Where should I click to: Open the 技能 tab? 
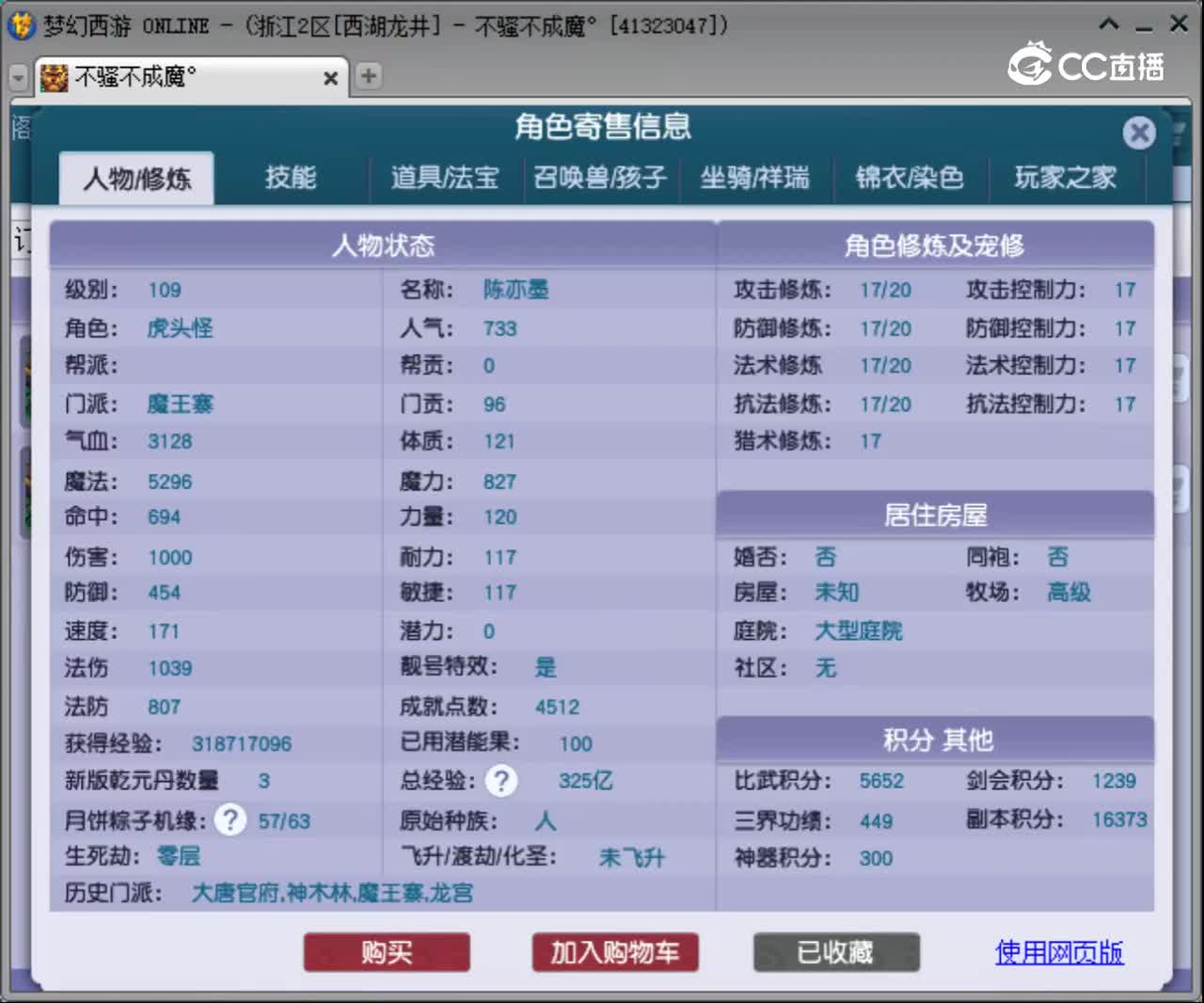291,177
